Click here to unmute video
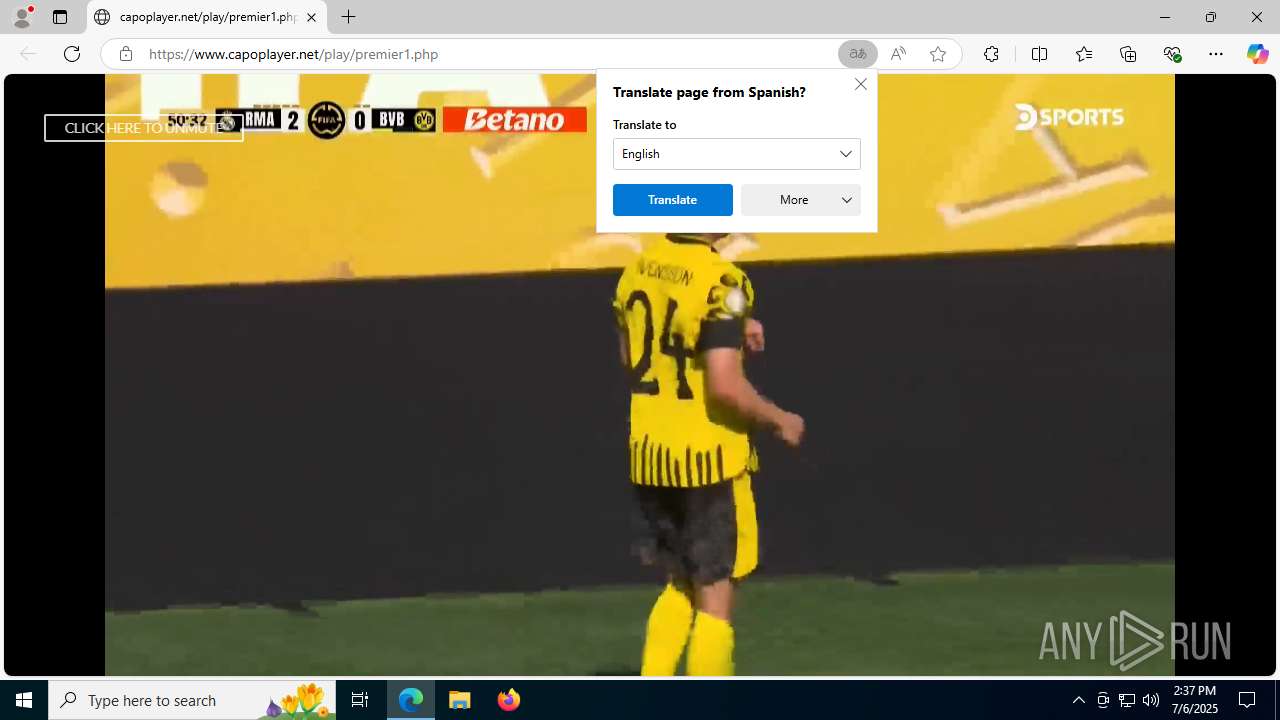The height and width of the screenshot is (720, 1280). tap(144, 128)
